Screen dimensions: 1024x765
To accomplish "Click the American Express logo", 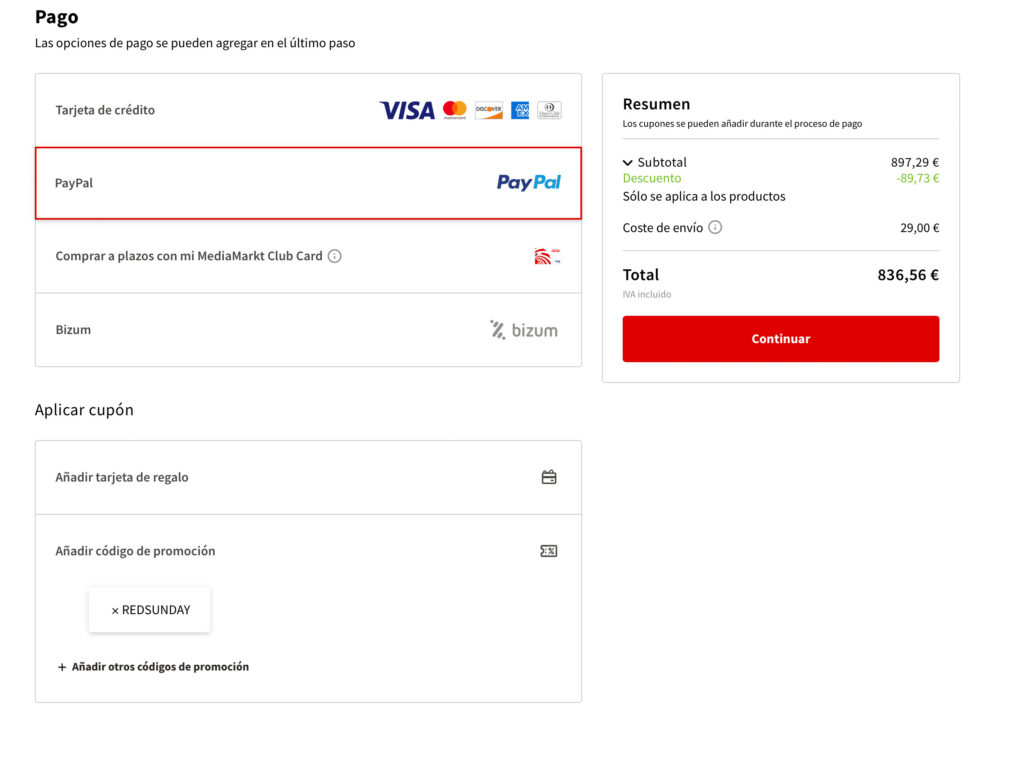I will coord(520,110).
